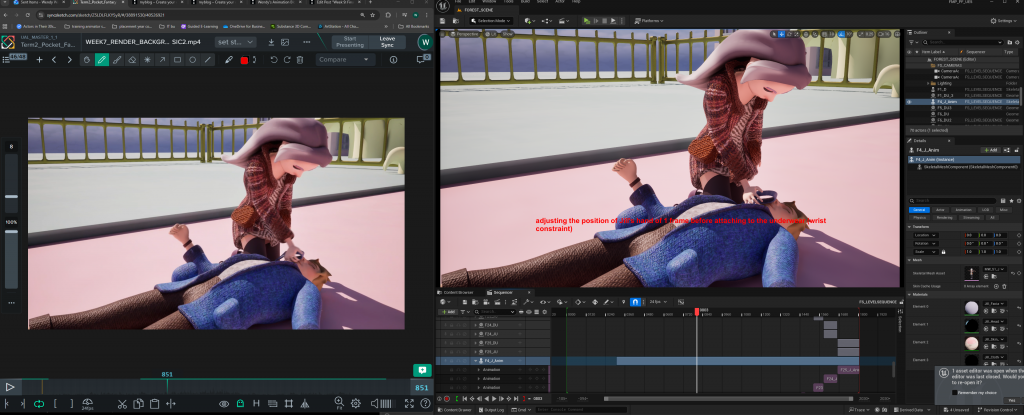The height and width of the screenshot is (415, 1024).
Task: Click the scissors cut icon
Action: pyautogui.click(x=121, y=404)
